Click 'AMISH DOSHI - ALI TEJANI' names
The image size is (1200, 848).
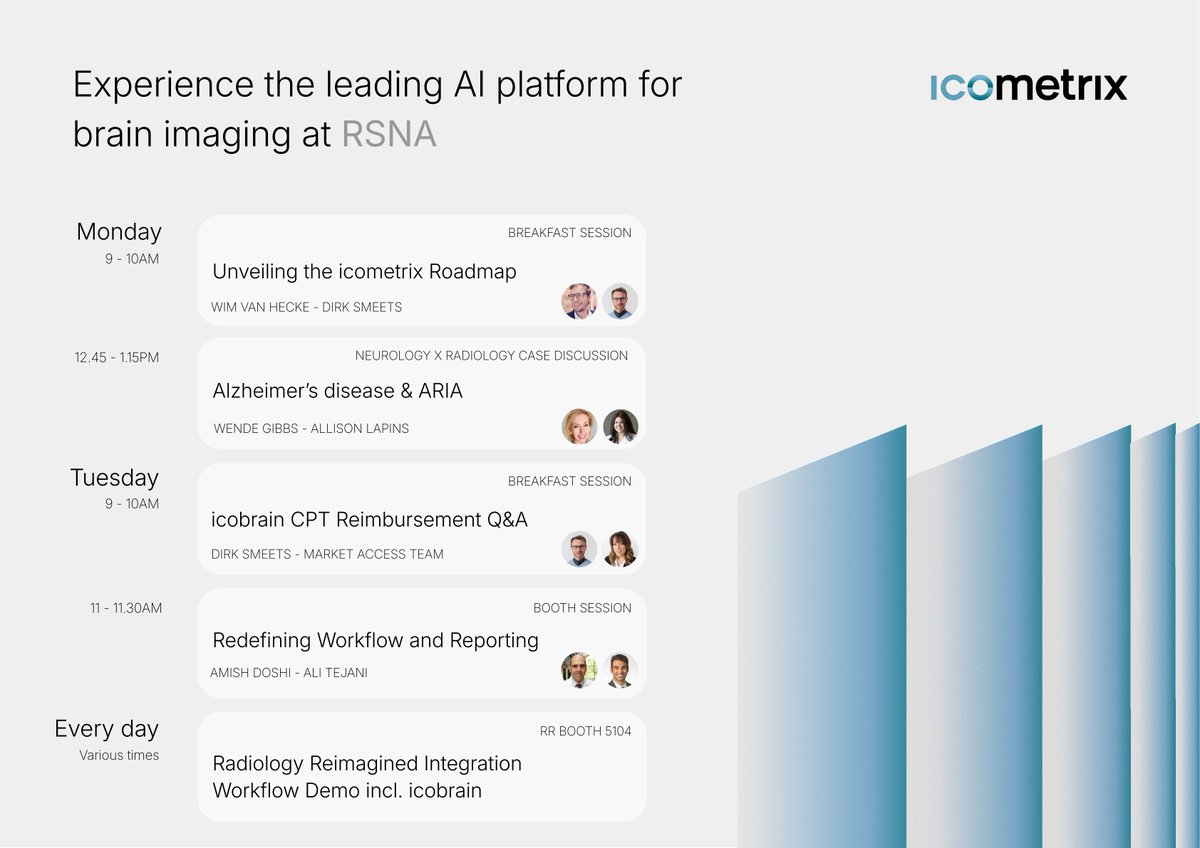pos(289,673)
